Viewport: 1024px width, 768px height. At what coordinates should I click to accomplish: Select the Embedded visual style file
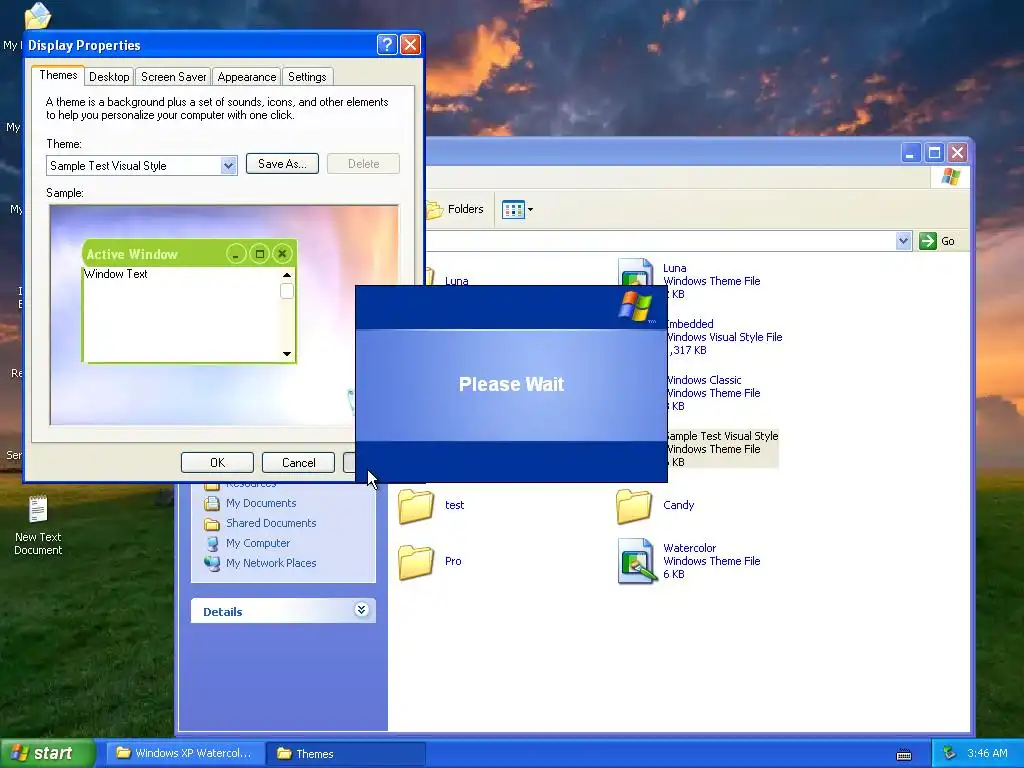pyautogui.click(x=724, y=337)
